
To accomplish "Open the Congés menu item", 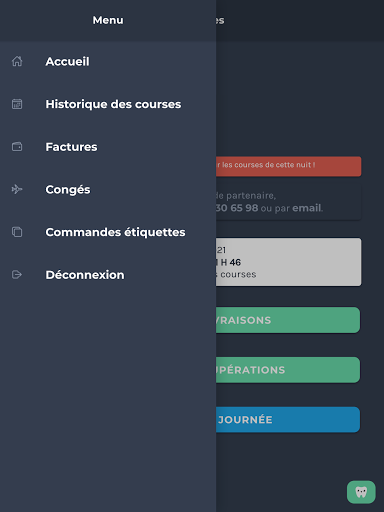I will (x=108, y=189).
